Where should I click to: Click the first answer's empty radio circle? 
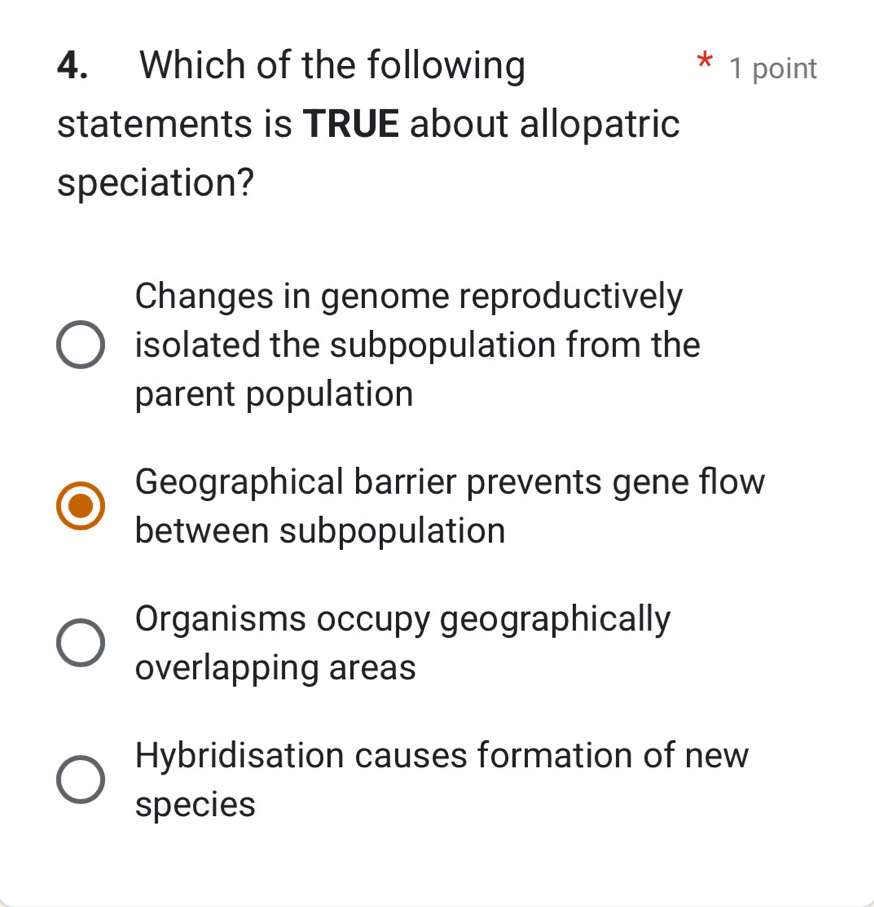(x=80, y=344)
